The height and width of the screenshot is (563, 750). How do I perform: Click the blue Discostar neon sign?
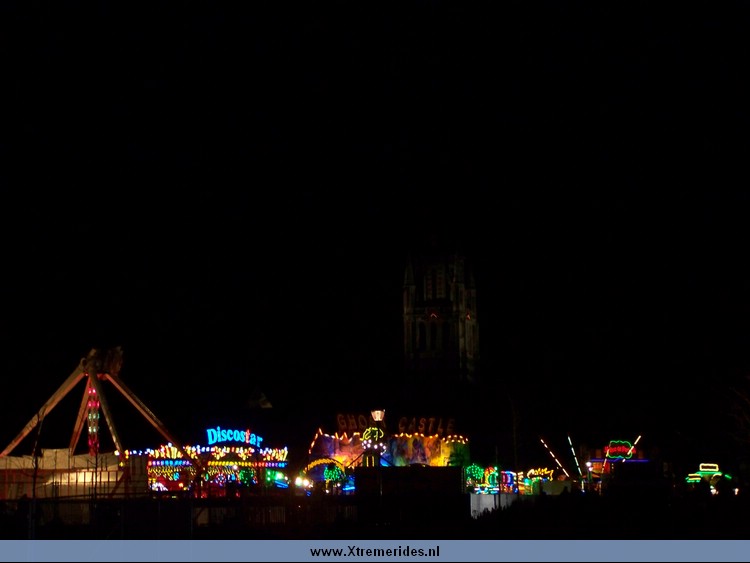tap(234, 436)
